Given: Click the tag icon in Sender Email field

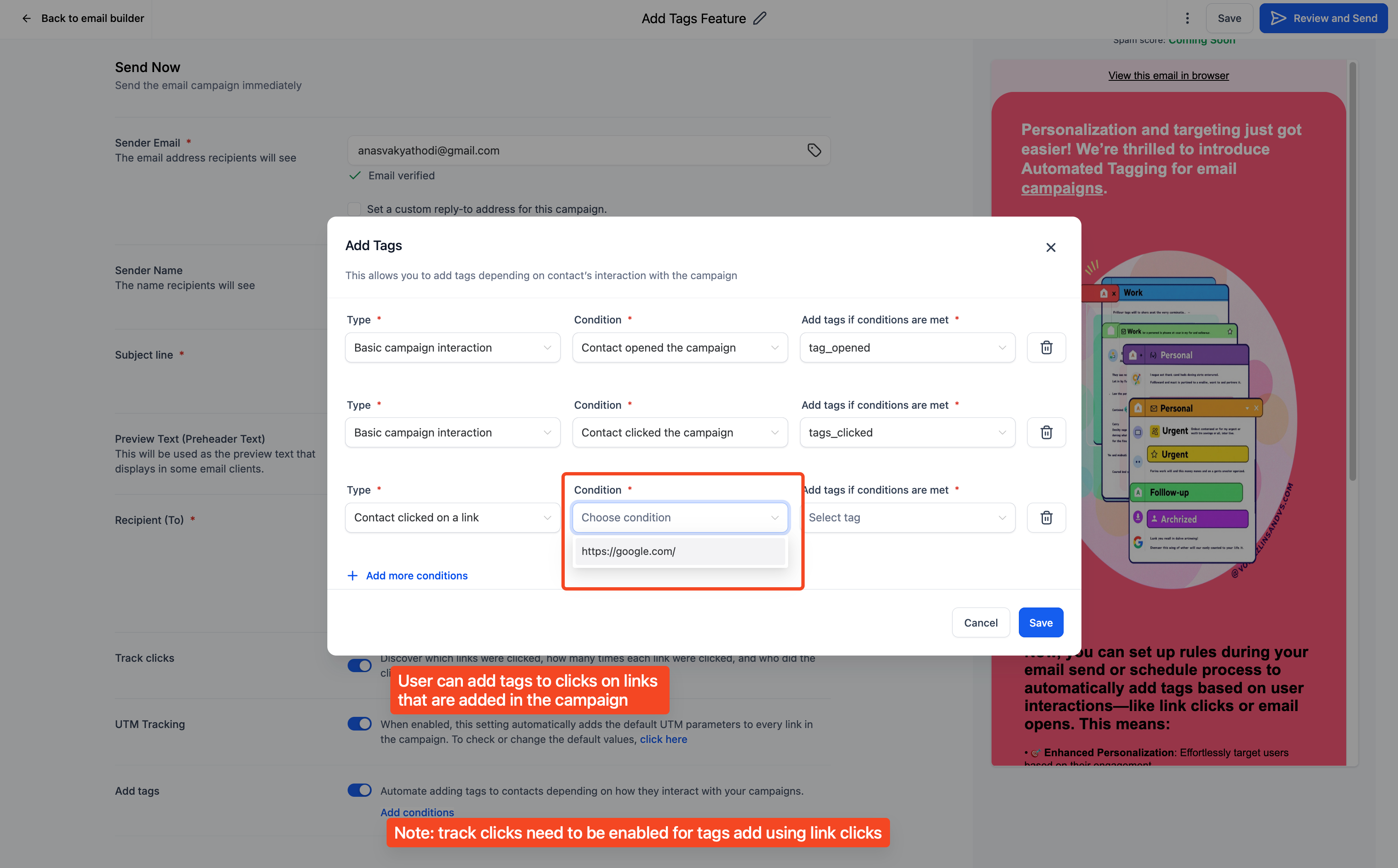Looking at the screenshot, I should click(814, 150).
